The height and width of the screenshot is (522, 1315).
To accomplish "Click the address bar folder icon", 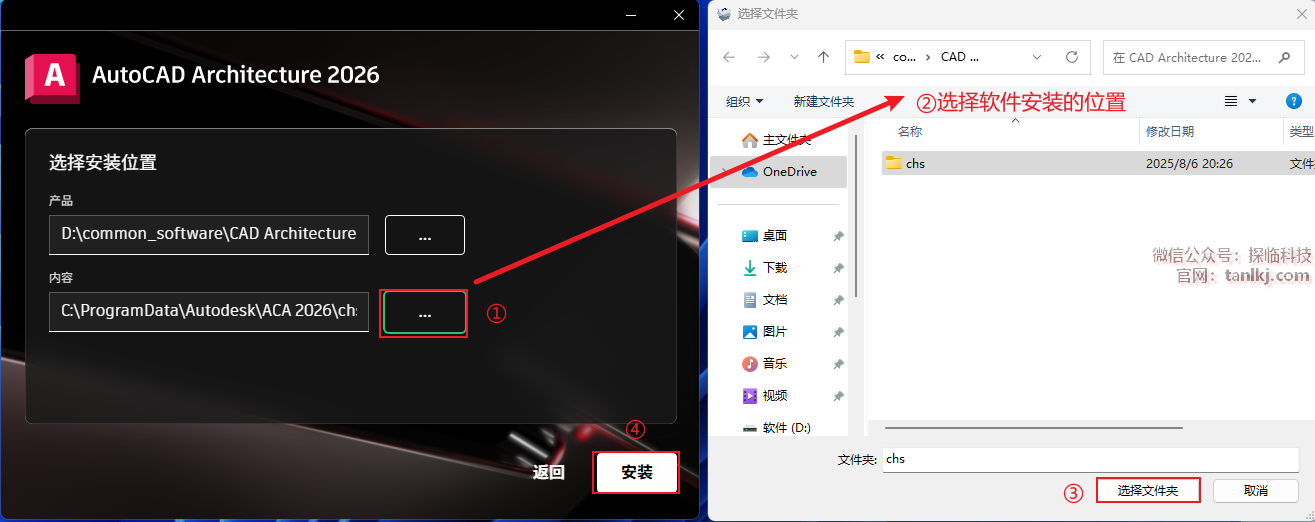I will pos(861,57).
